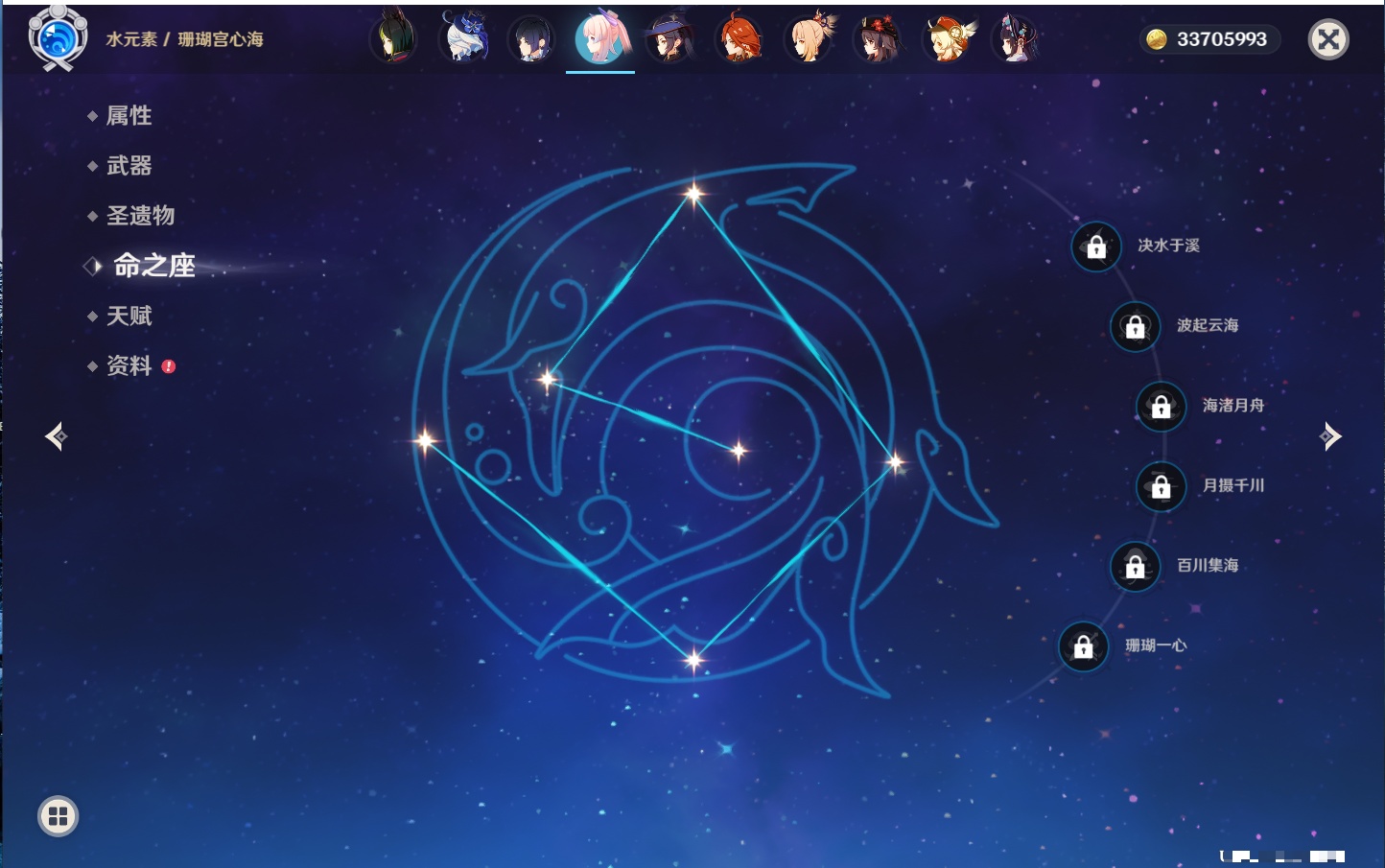1385x868 pixels.
Task: Open the 属性 attributes menu
Action: [x=129, y=116]
